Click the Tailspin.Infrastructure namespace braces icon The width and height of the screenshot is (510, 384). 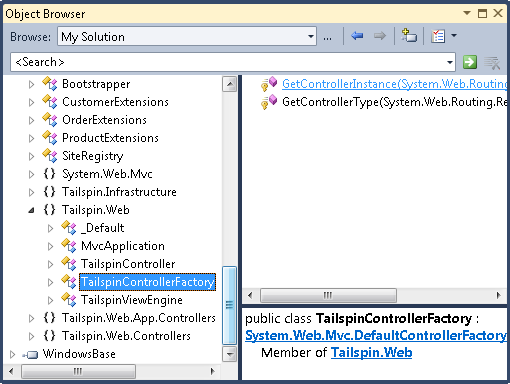click(49, 192)
